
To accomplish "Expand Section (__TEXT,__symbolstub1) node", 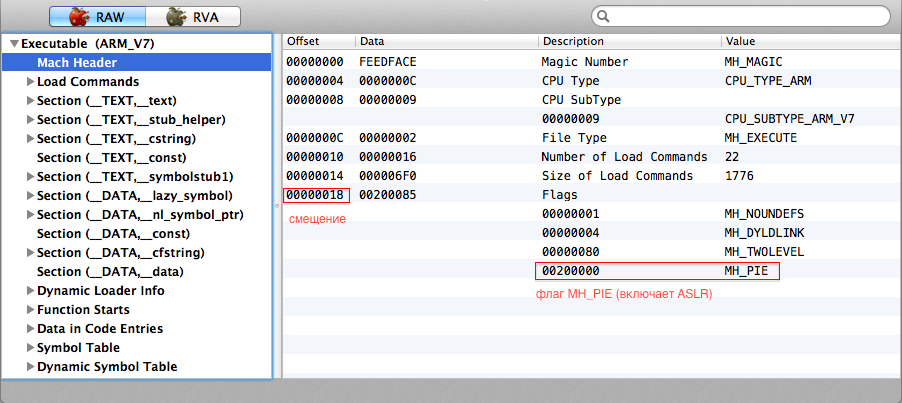I will point(30,176).
